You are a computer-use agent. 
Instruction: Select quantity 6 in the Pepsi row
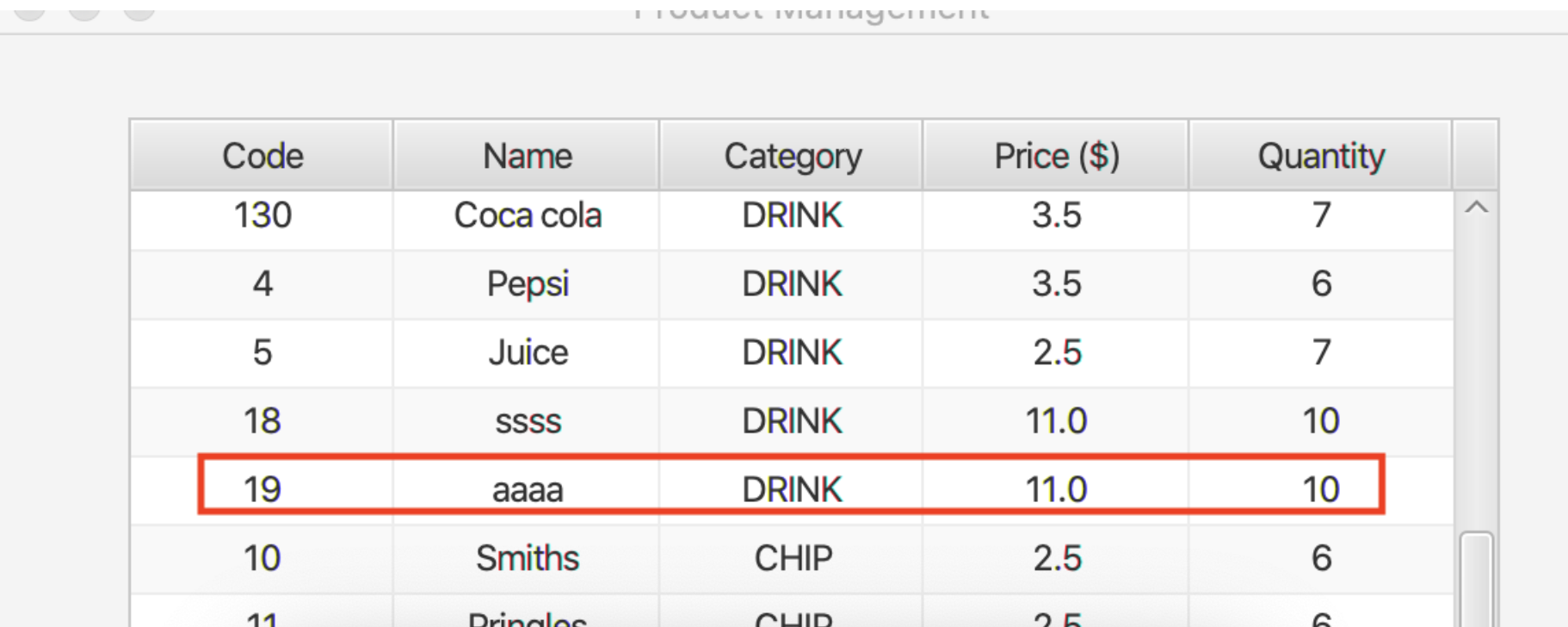pyautogui.click(x=1321, y=284)
